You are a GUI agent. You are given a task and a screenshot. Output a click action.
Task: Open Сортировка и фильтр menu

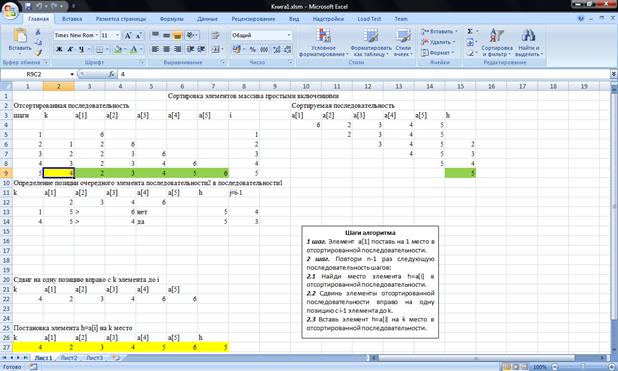click(496, 43)
